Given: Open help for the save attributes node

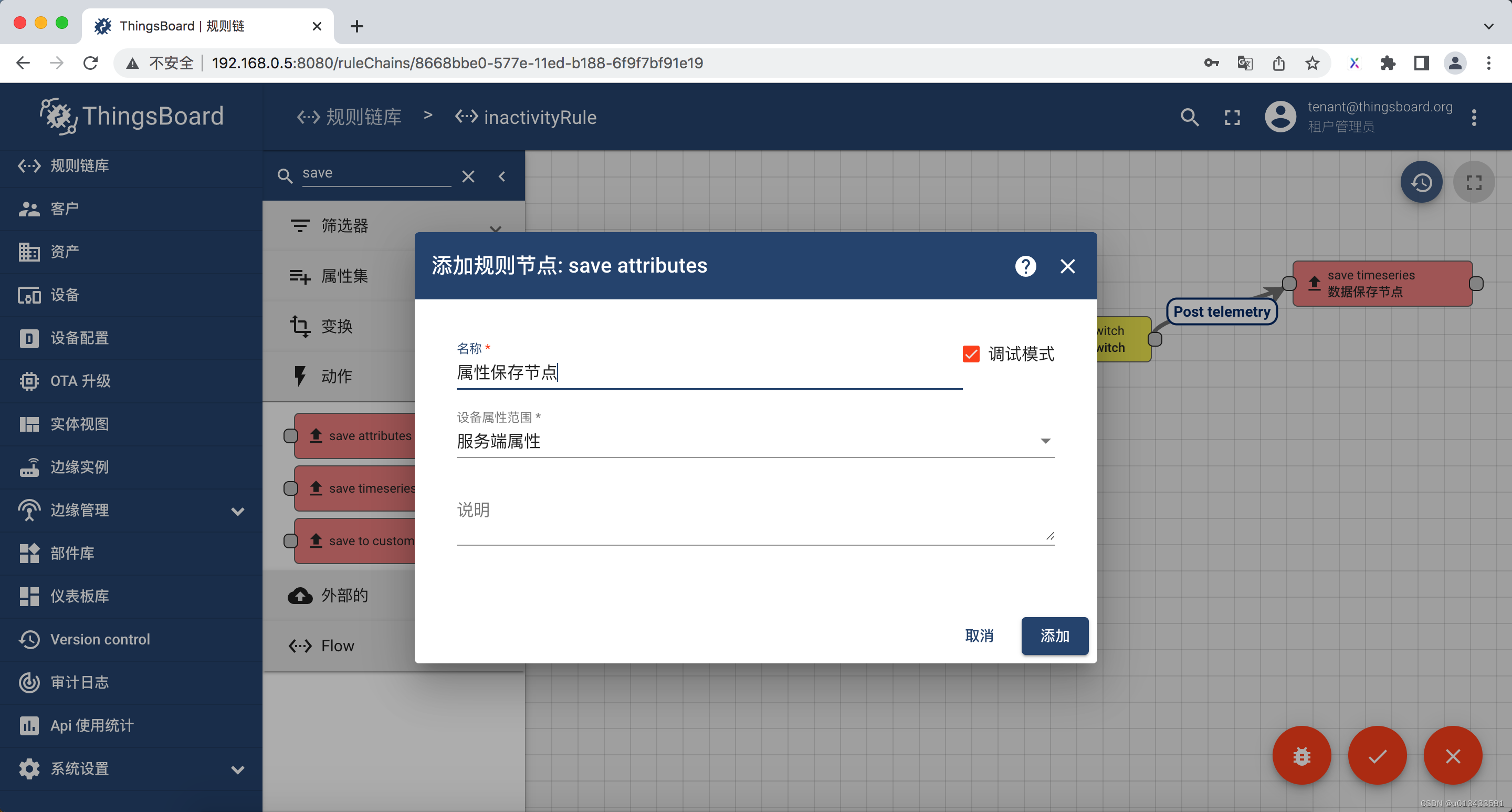Looking at the screenshot, I should click(1025, 267).
